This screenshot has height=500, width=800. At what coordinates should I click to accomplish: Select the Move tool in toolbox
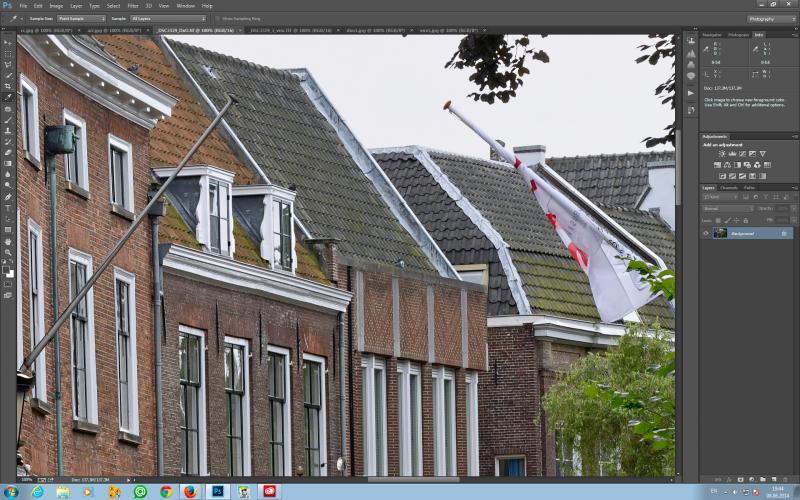click(x=8, y=43)
